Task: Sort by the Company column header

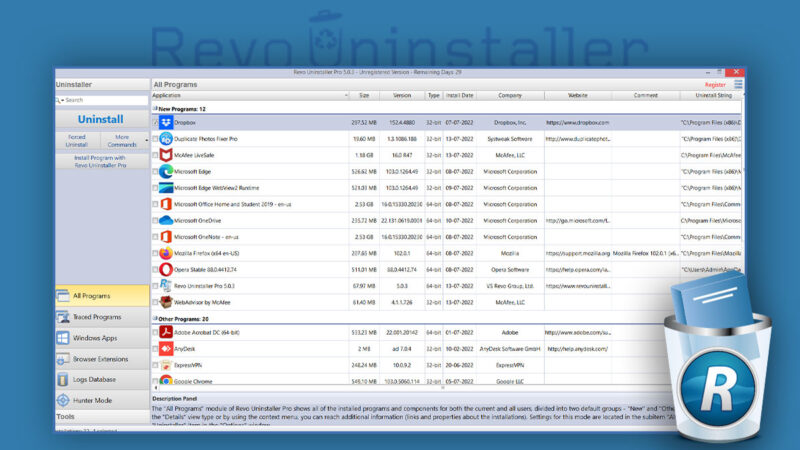Action: point(510,95)
